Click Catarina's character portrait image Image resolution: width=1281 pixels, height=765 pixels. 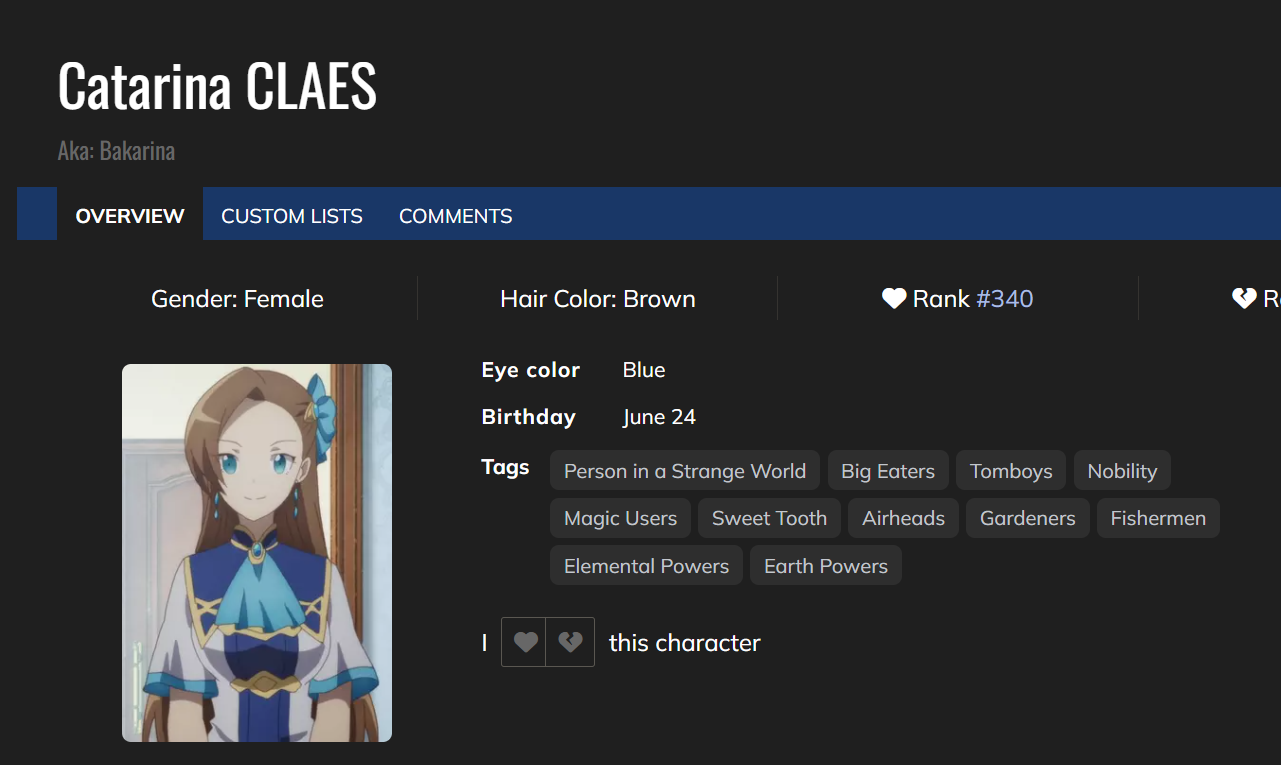(x=257, y=553)
